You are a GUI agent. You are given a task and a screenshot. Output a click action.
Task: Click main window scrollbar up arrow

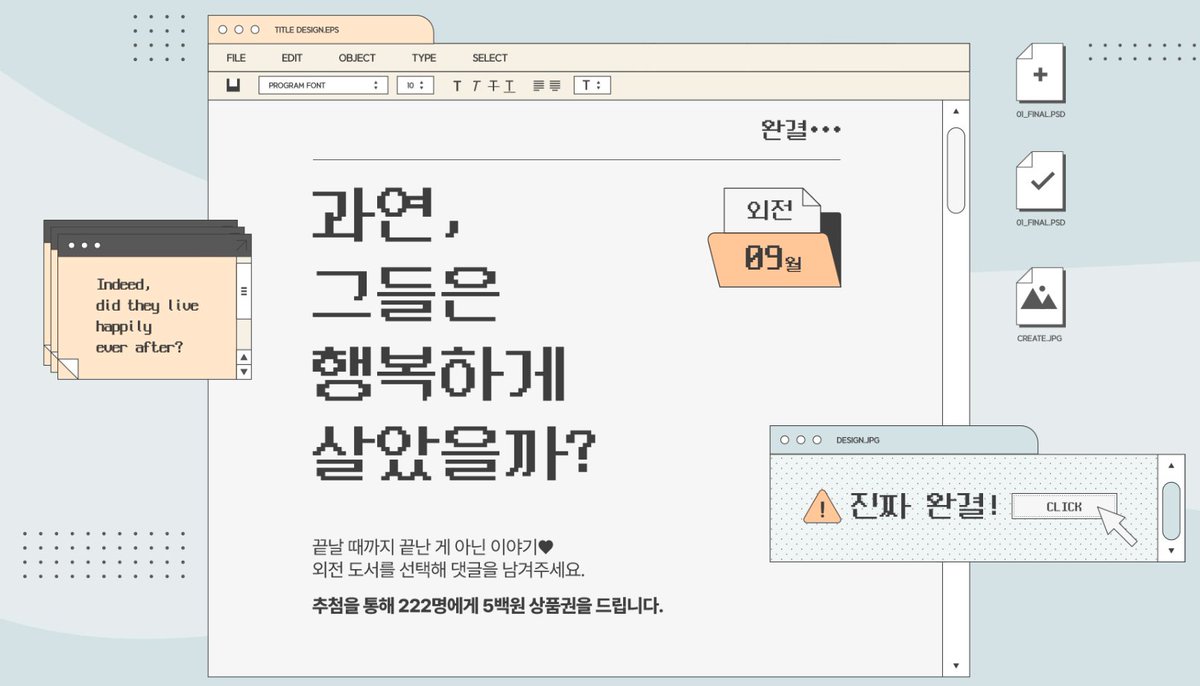pos(956,111)
